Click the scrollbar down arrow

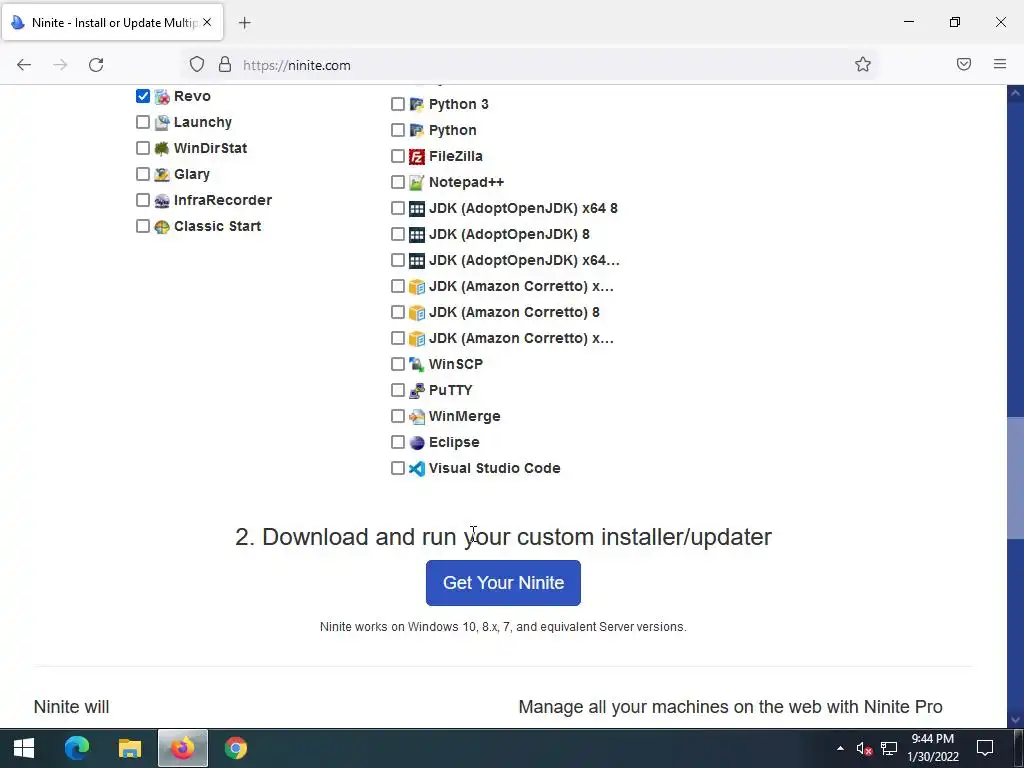tap(1015, 720)
